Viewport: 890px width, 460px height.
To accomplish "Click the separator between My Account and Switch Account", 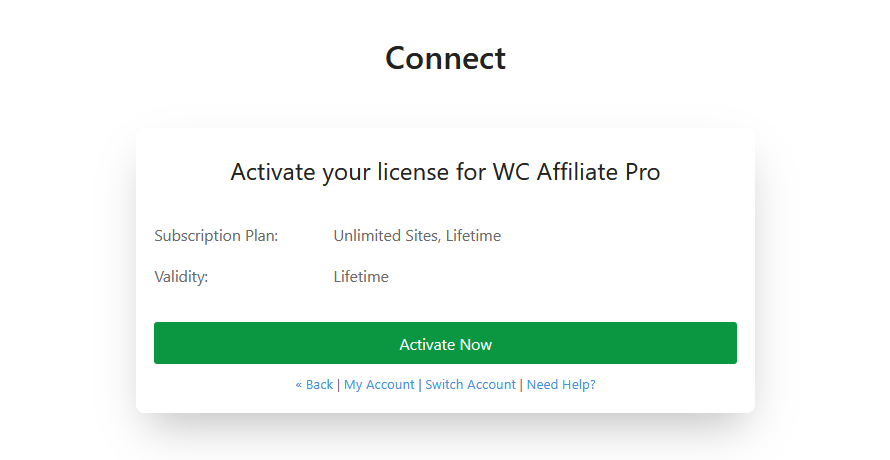I will (420, 385).
